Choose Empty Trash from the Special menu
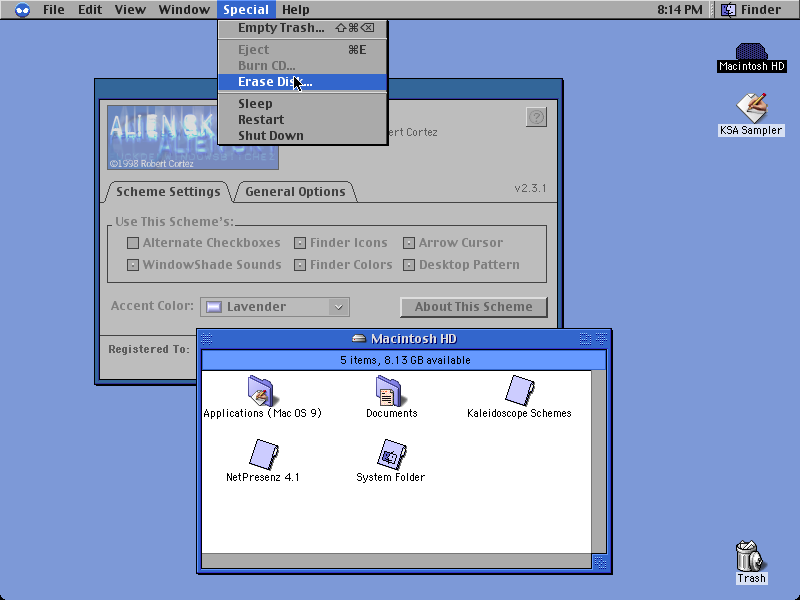Screen dimensions: 800x600 click(x=303, y=28)
